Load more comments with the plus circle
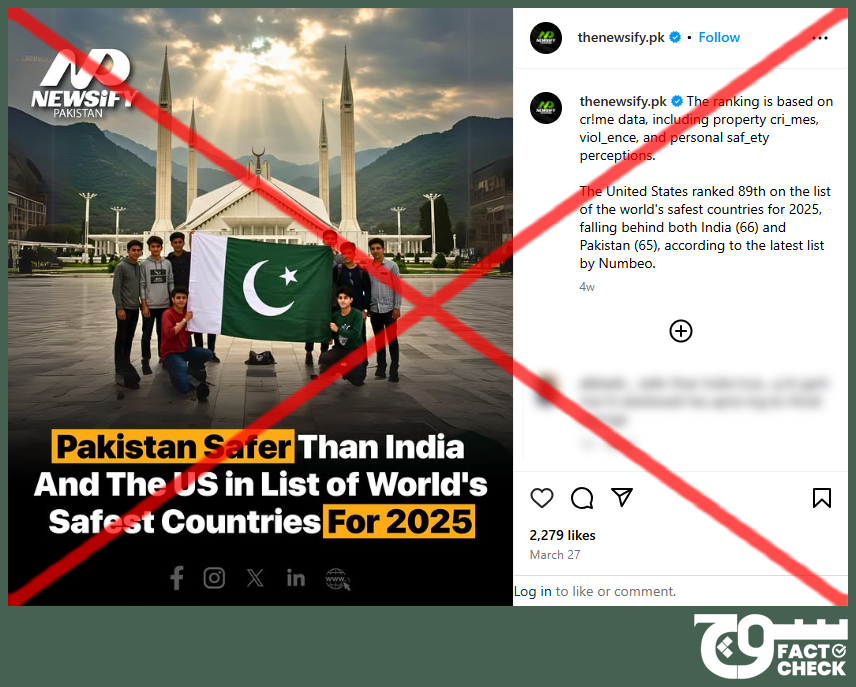856x687 pixels. tap(681, 331)
